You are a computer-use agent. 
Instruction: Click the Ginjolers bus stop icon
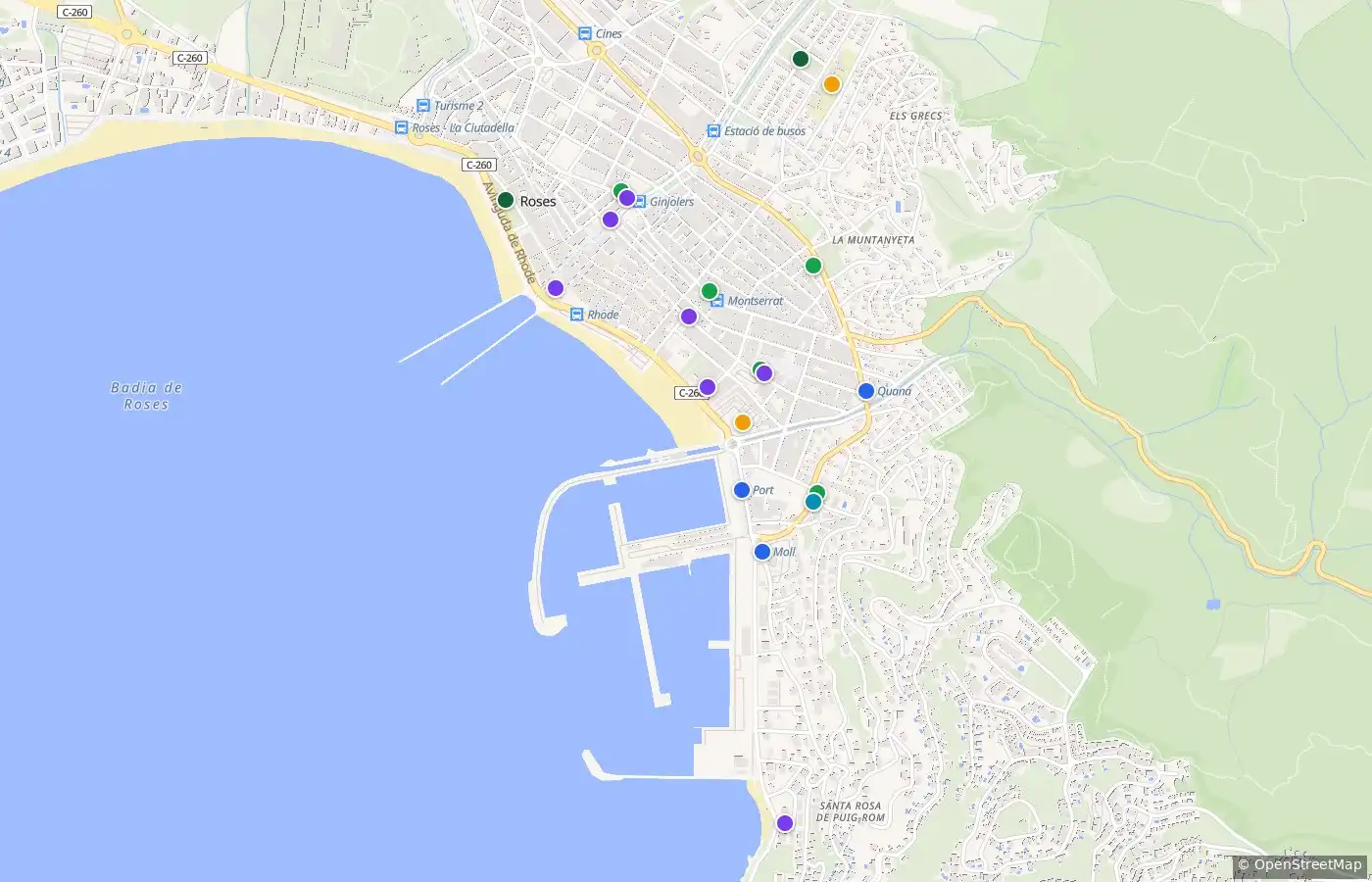640,202
